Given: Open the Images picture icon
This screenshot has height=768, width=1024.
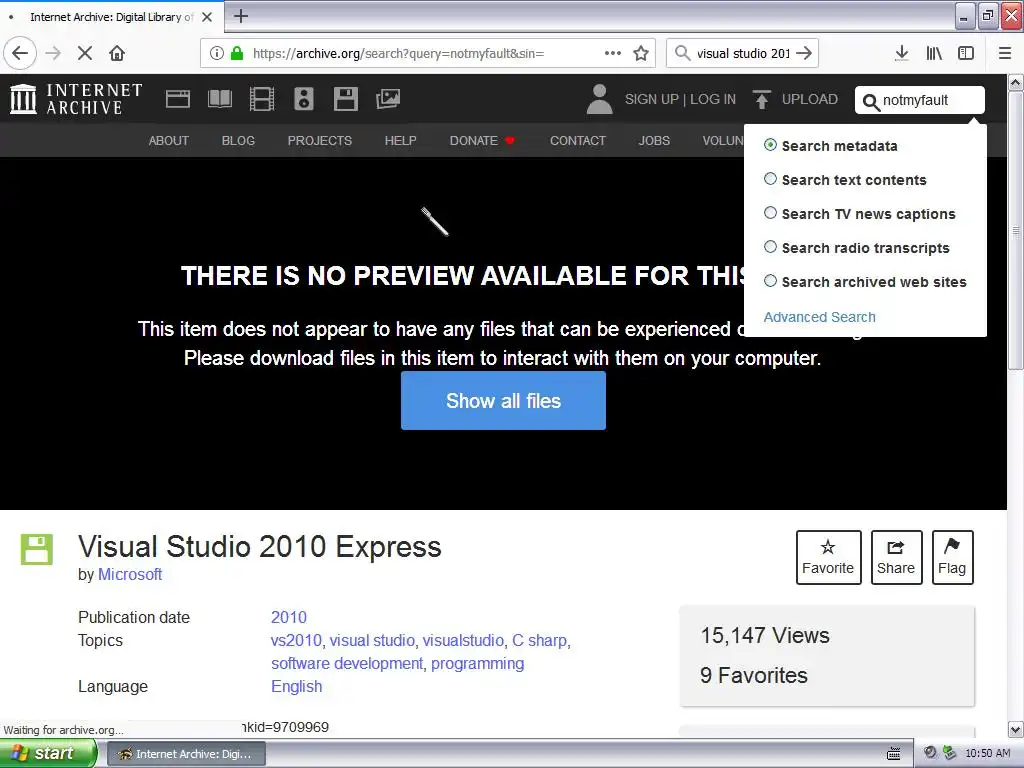Looking at the screenshot, I should [388, 99].
